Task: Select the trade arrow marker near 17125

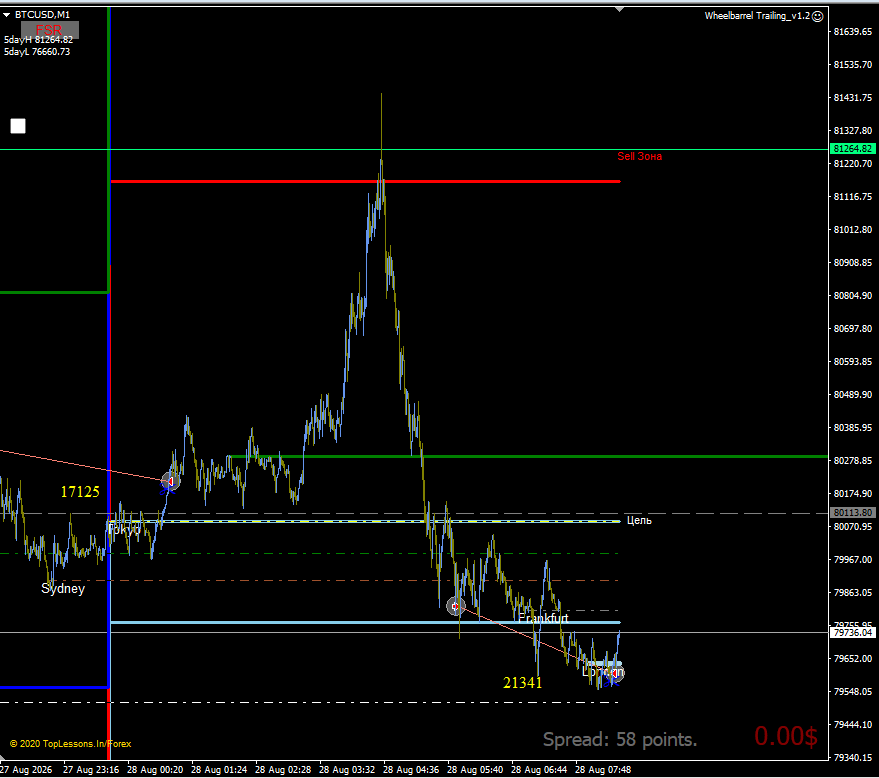Action: [x=170, y=481]
